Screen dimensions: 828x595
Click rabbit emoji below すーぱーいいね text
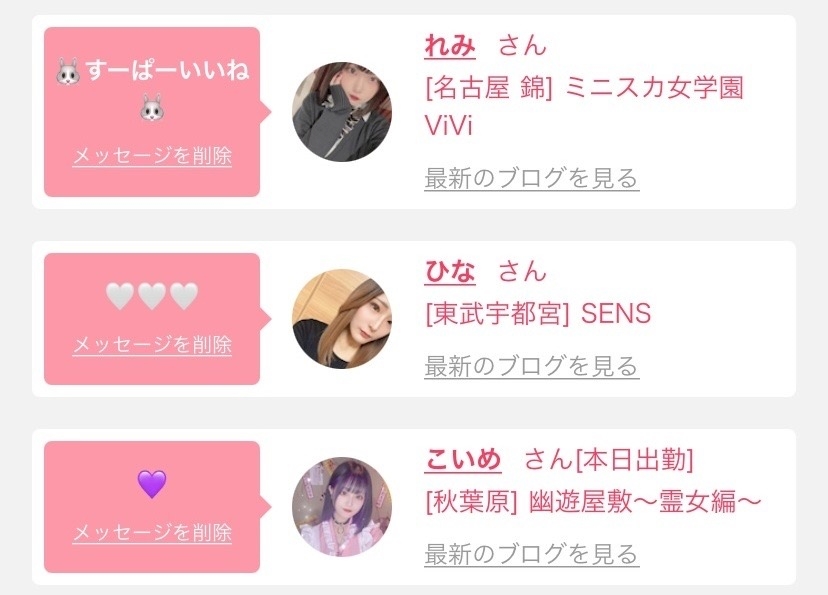tap(152, 108)
